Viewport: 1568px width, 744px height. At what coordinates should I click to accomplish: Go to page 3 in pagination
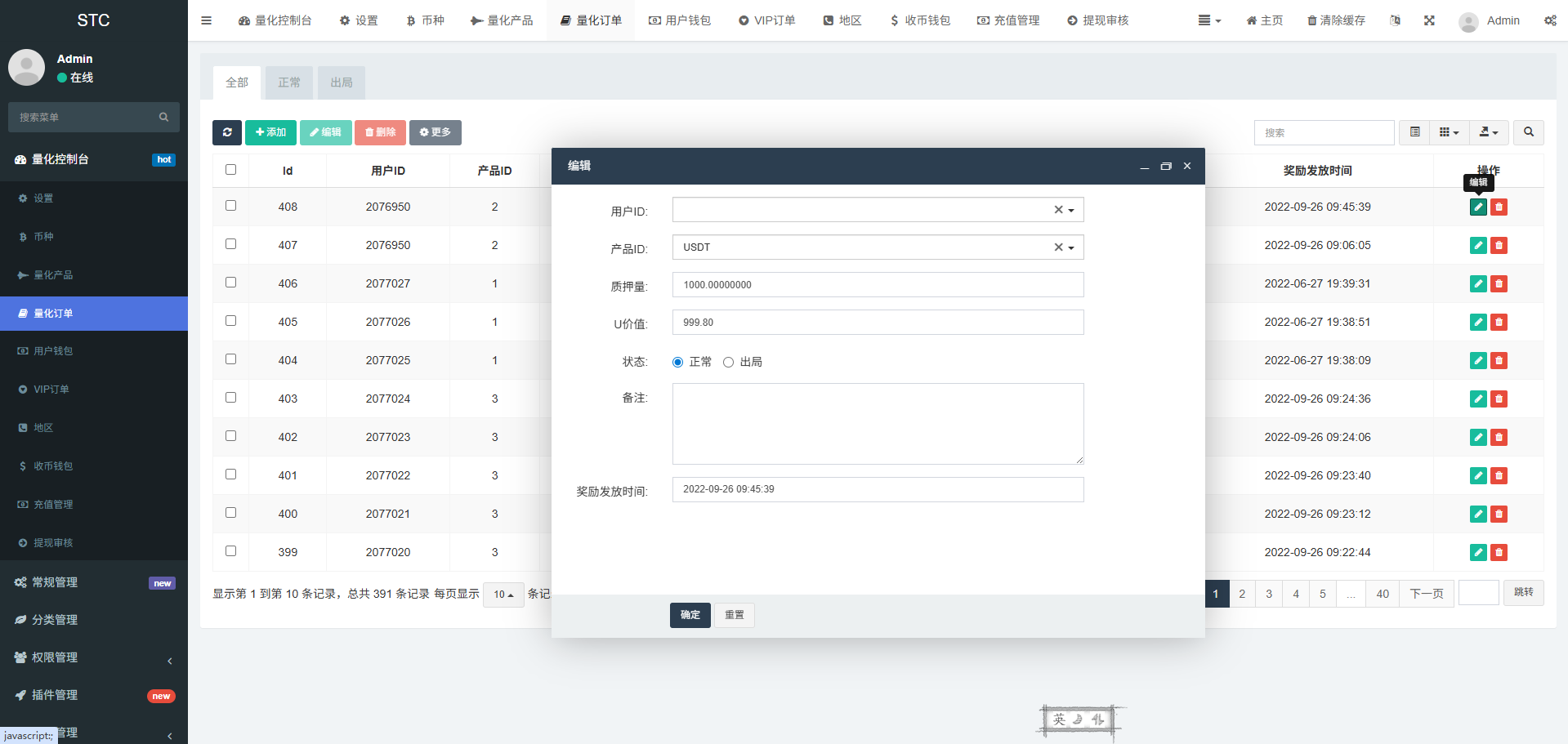[1268, 594]
